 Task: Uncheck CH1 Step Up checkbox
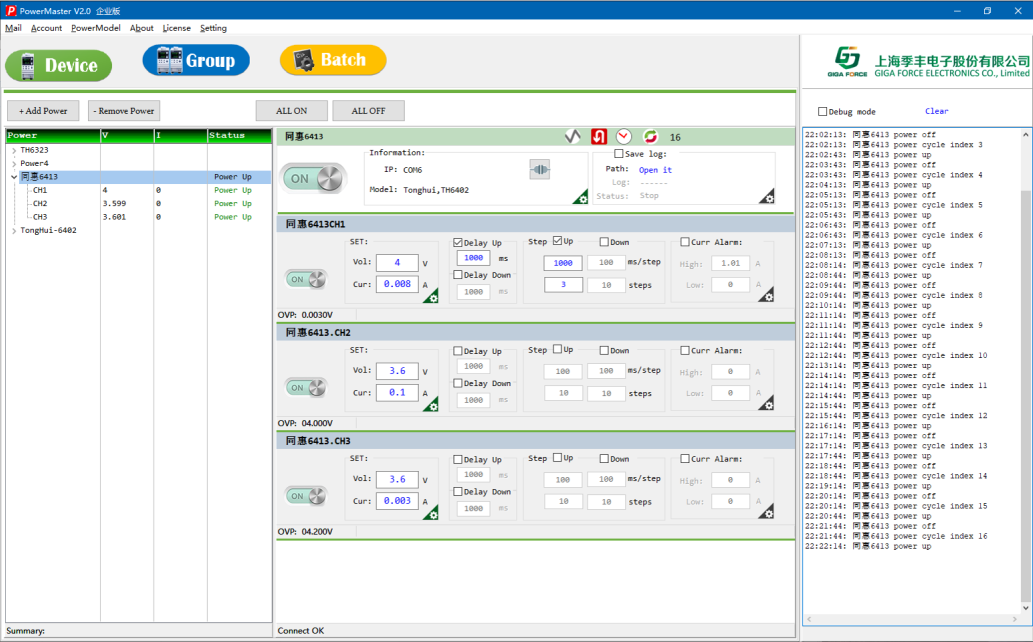coord(557,241)
